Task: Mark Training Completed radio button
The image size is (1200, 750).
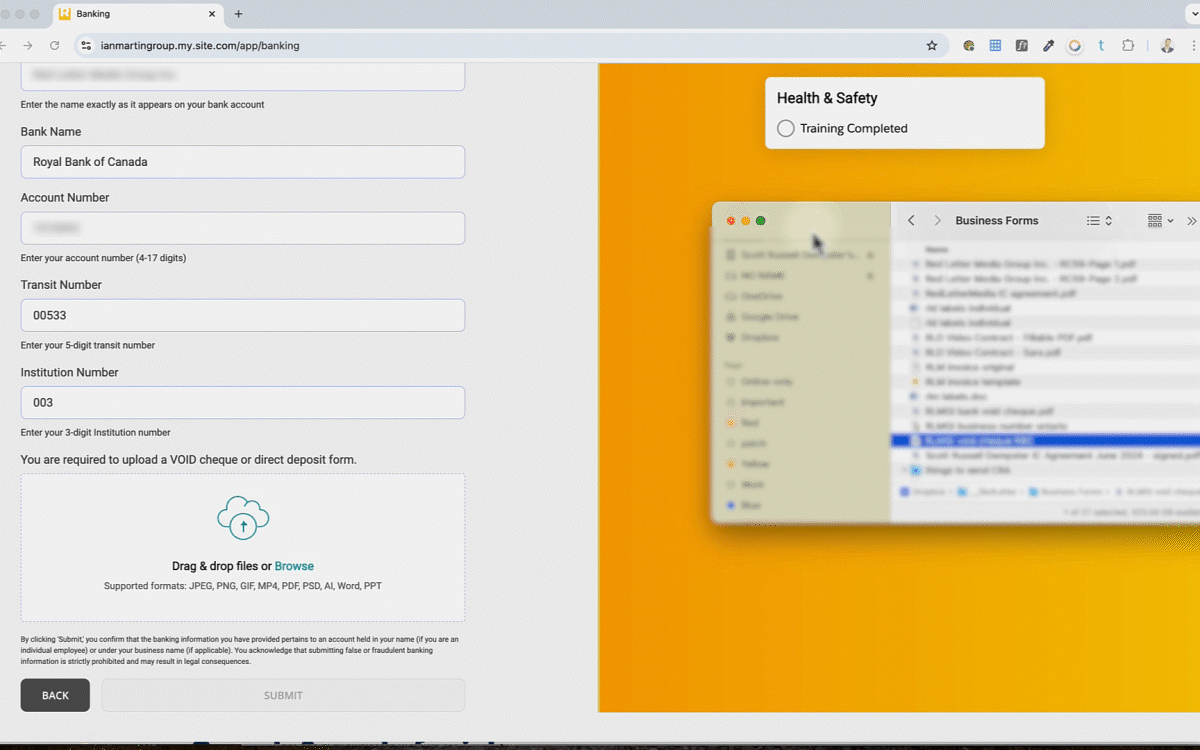Action: coord(786,128)
